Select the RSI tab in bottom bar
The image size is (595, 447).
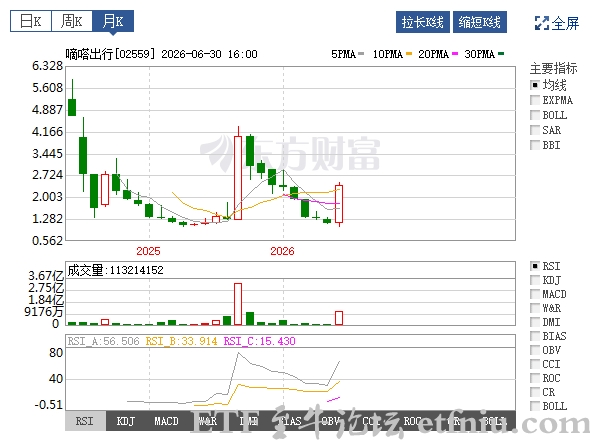point(85,421)
